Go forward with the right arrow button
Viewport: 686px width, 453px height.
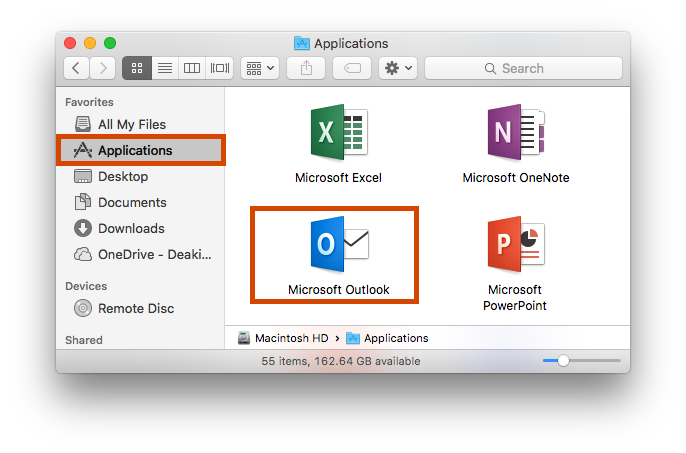click(x=102, y=68)
